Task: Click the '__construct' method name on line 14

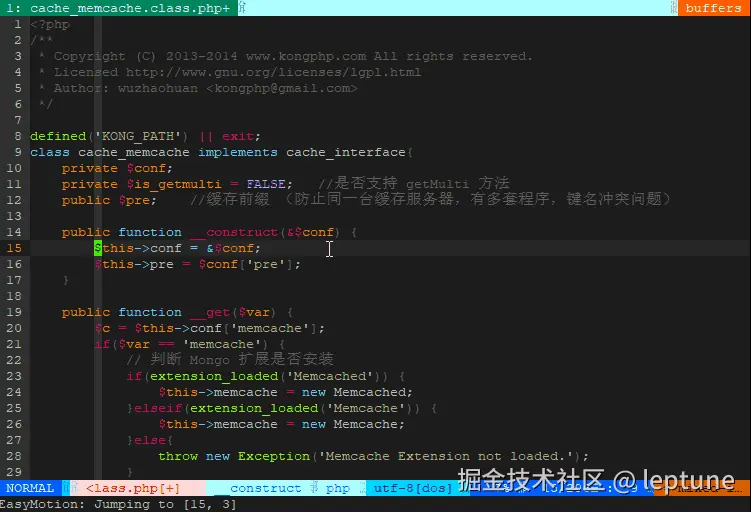Action: click(234, 232)
